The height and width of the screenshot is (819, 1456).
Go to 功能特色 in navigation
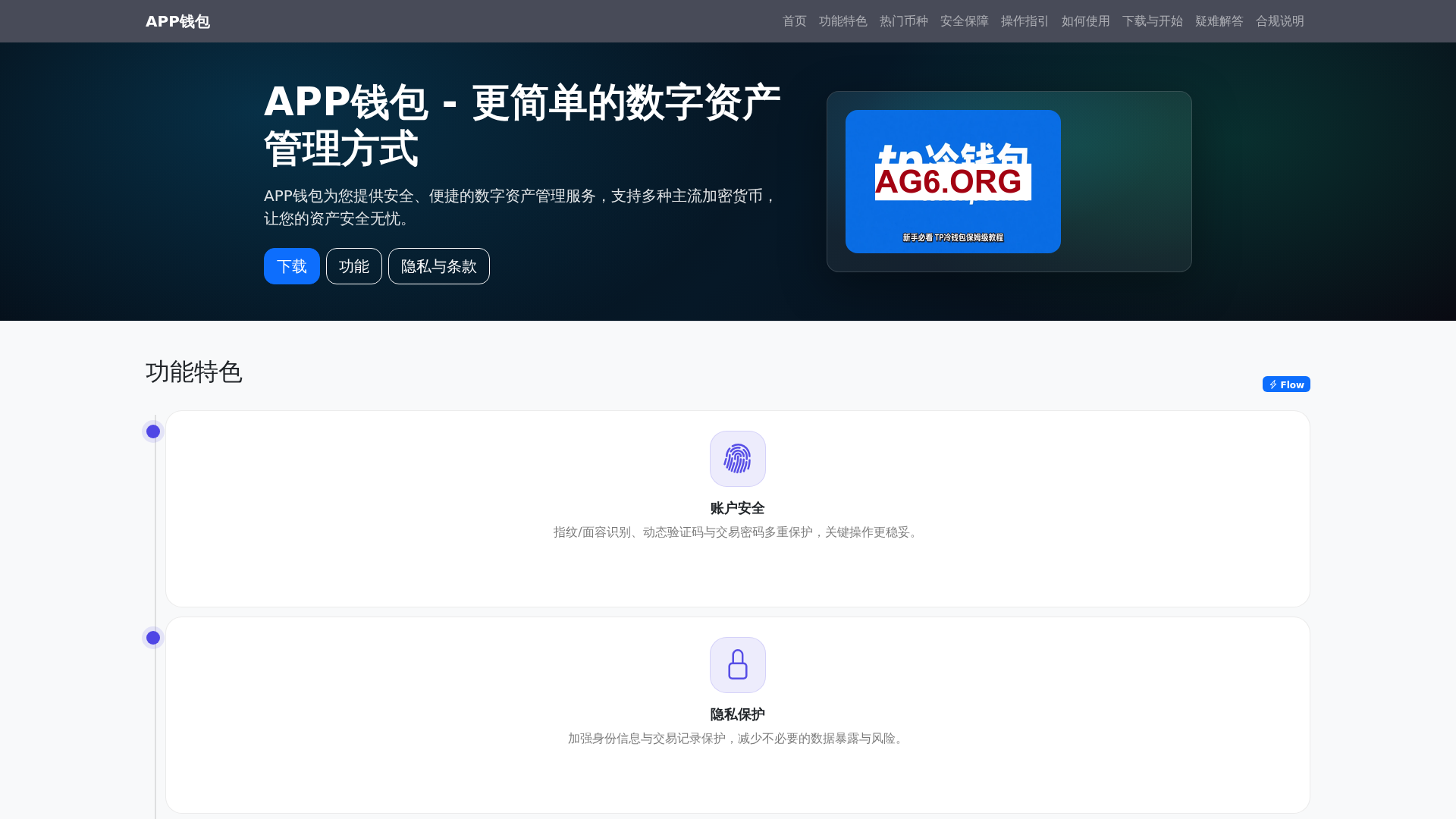point(843,21)
